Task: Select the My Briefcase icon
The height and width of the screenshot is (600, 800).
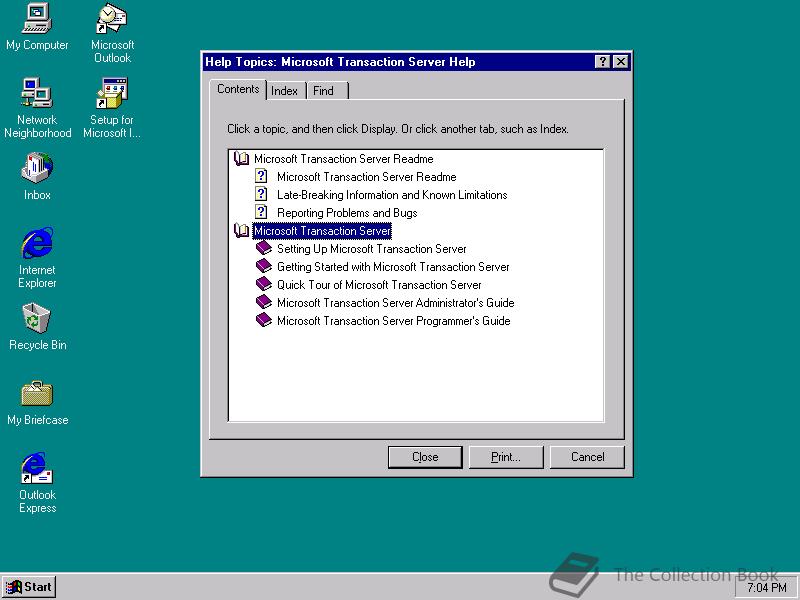Action: coord(37,403)
